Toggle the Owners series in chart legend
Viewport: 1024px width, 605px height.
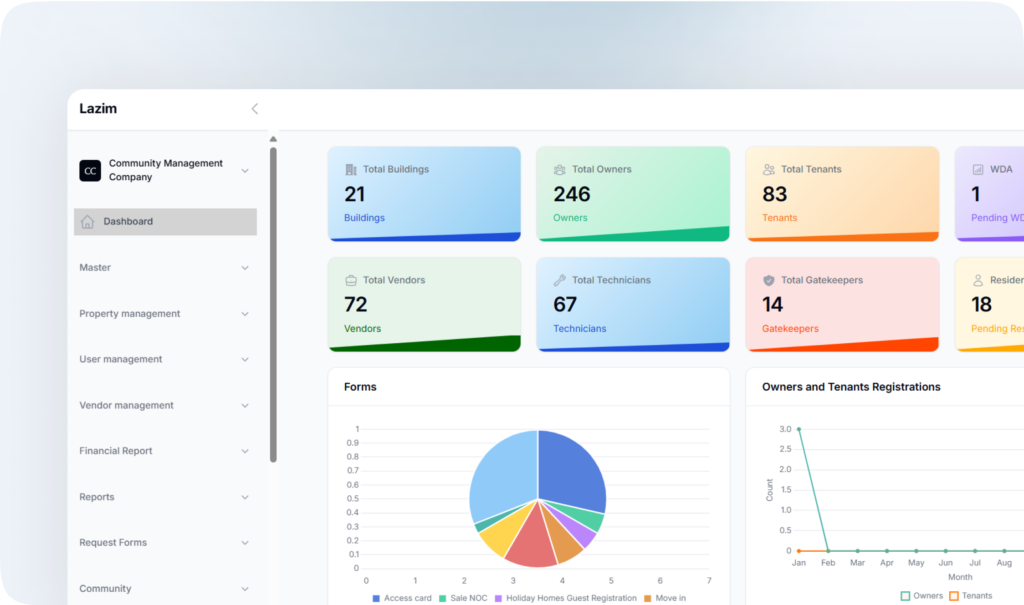tap(921, 596)
